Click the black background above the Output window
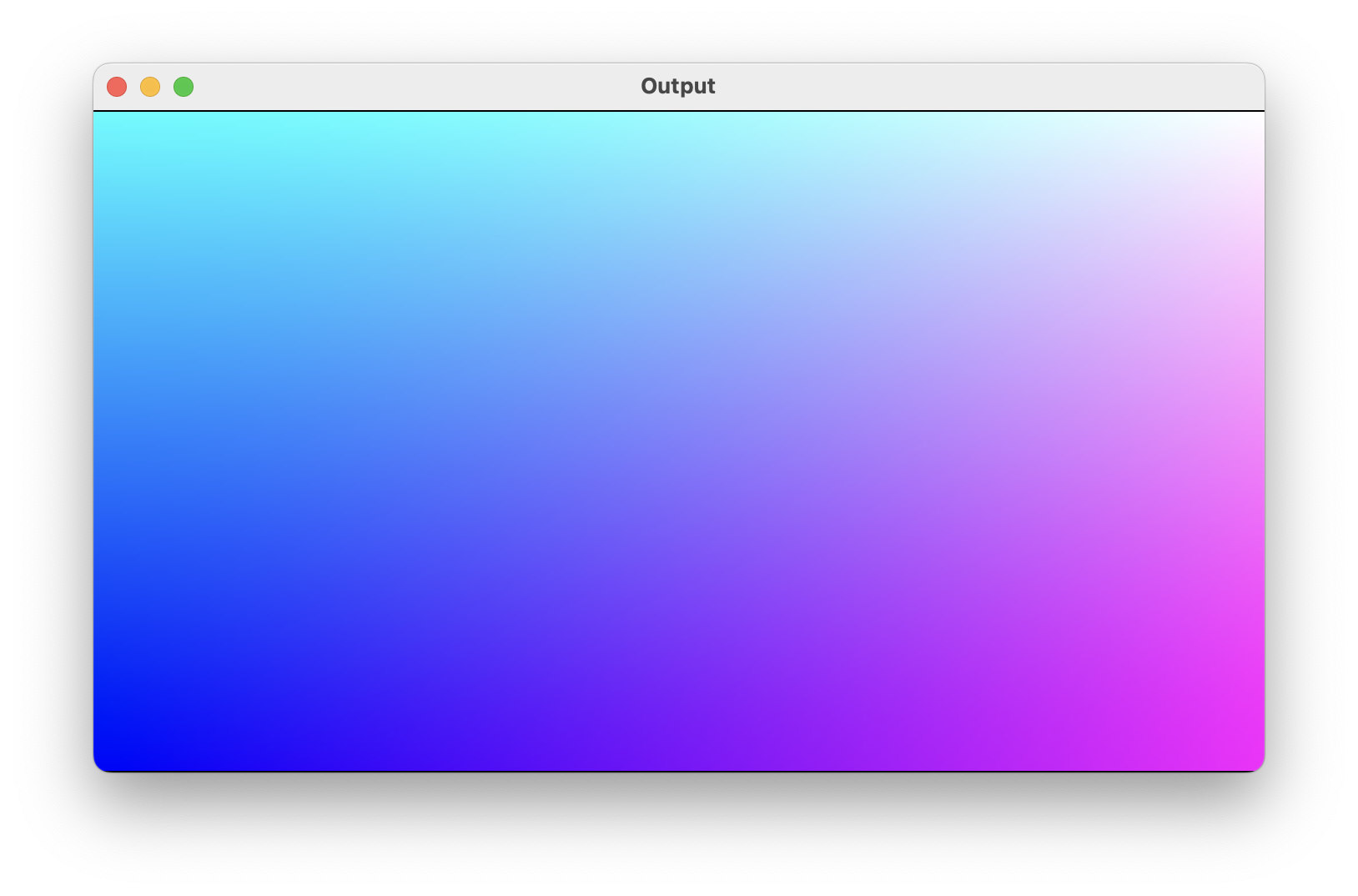Screen dimensions: 1358x896 (679, 30)
